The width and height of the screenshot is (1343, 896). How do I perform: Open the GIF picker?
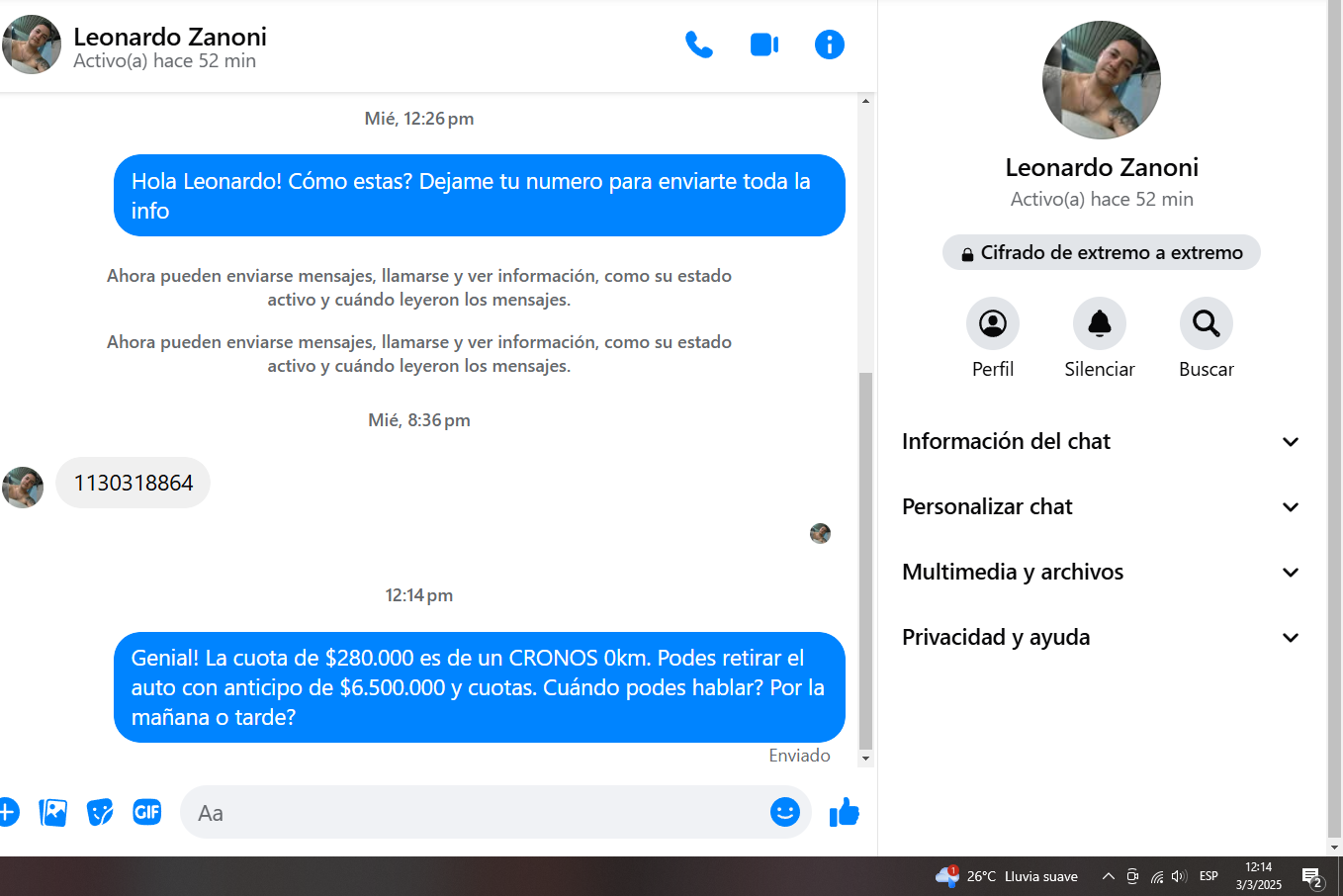(147, 812)
